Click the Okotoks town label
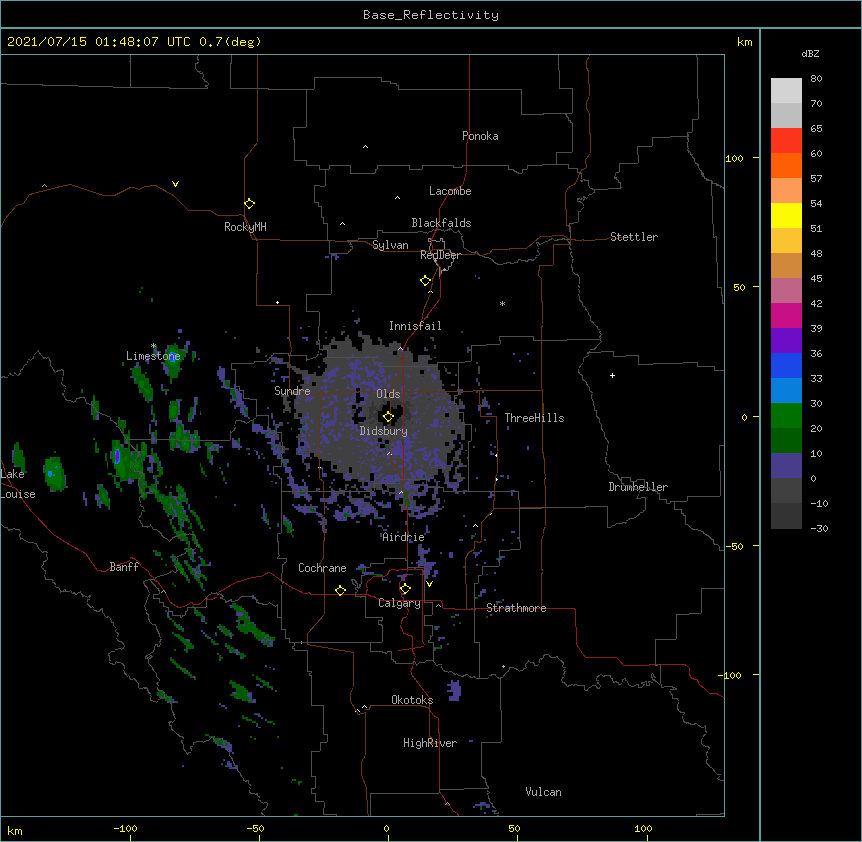Image resolution: width=862 pixels, height=842 pixels. pyautogui.click(x=412, y=700)
